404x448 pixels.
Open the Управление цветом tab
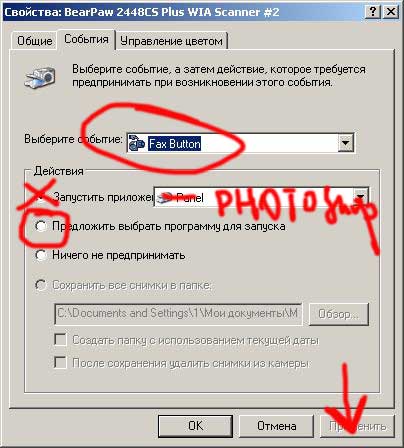coord(171,41)
